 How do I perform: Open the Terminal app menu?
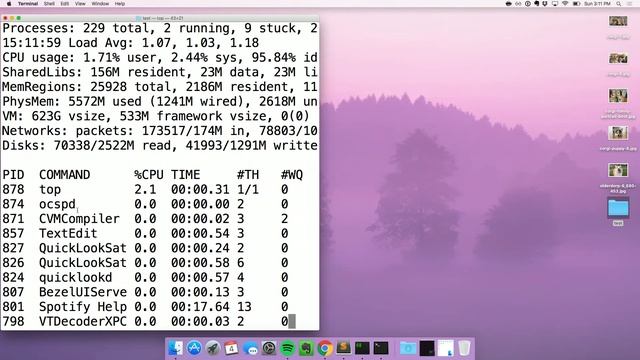[28, 4]
